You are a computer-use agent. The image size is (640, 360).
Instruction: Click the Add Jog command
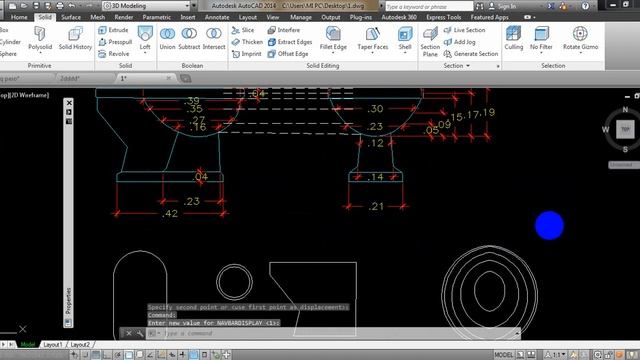click(460, 42)
